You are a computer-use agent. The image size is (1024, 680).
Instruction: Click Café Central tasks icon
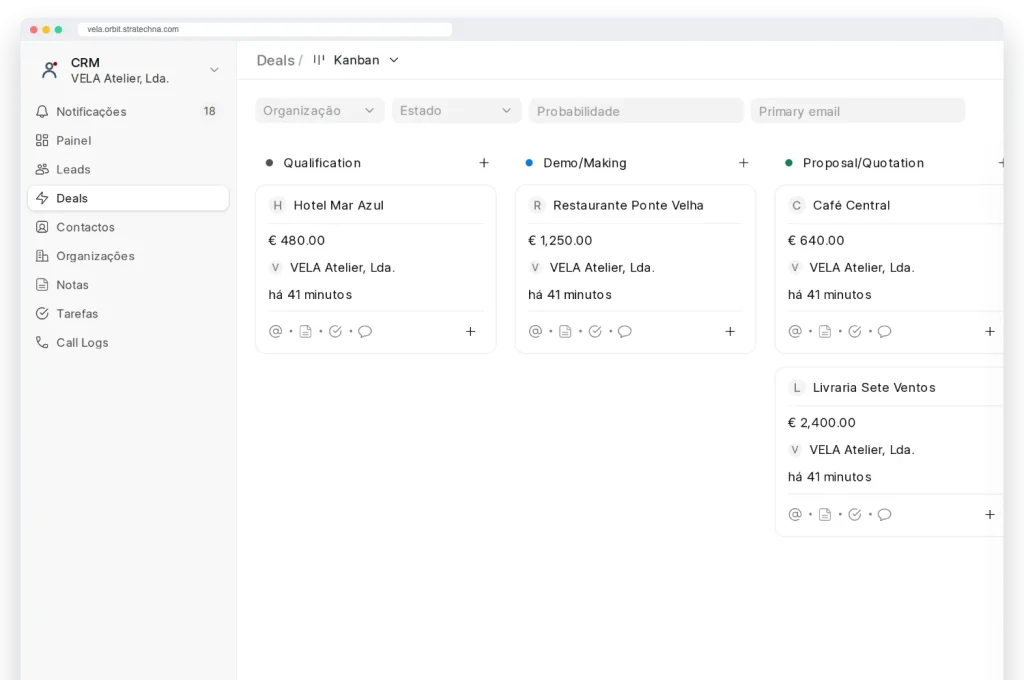click(x=855, y=331)
